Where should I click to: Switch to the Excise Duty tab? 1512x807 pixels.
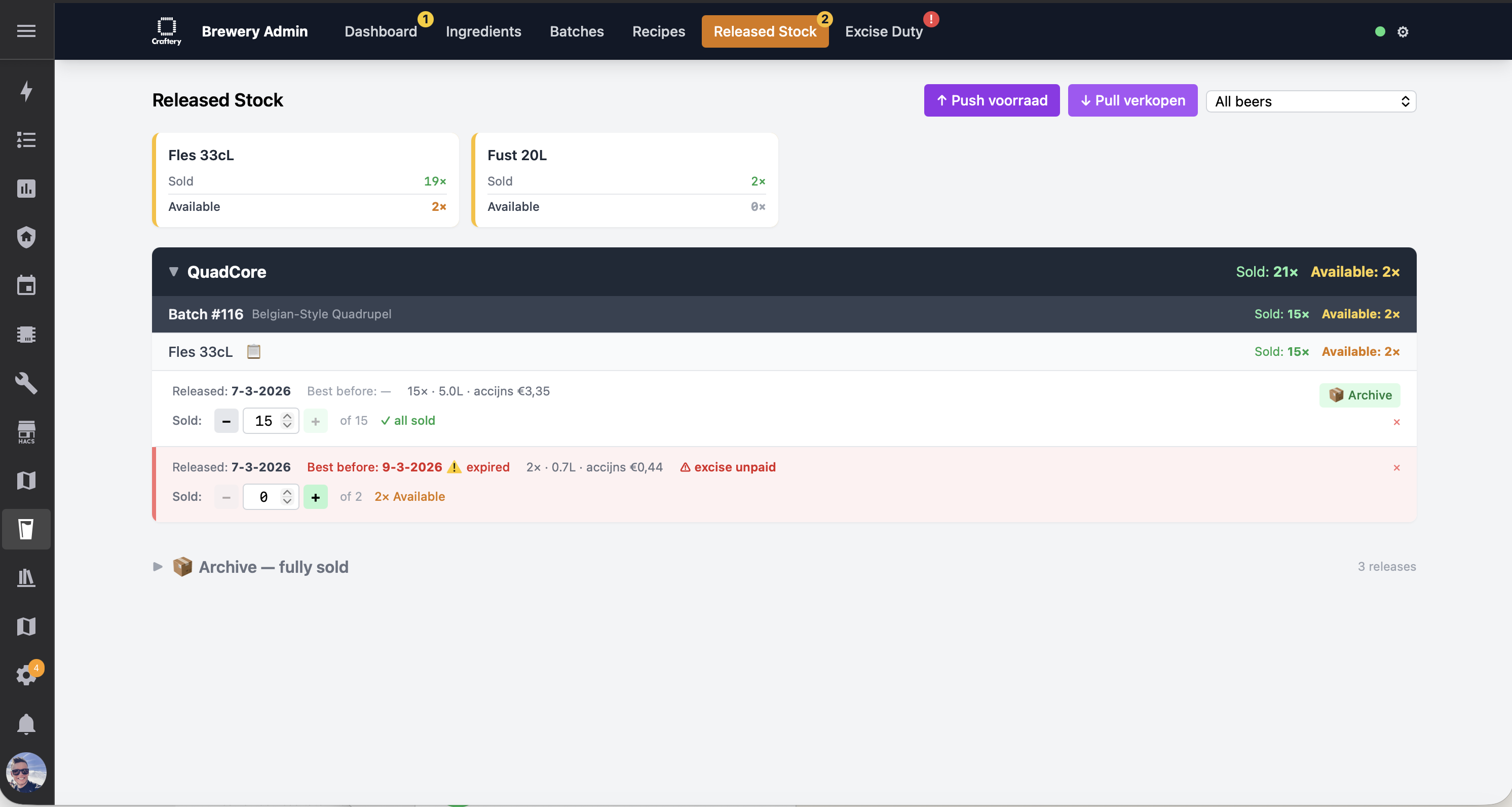883,31
